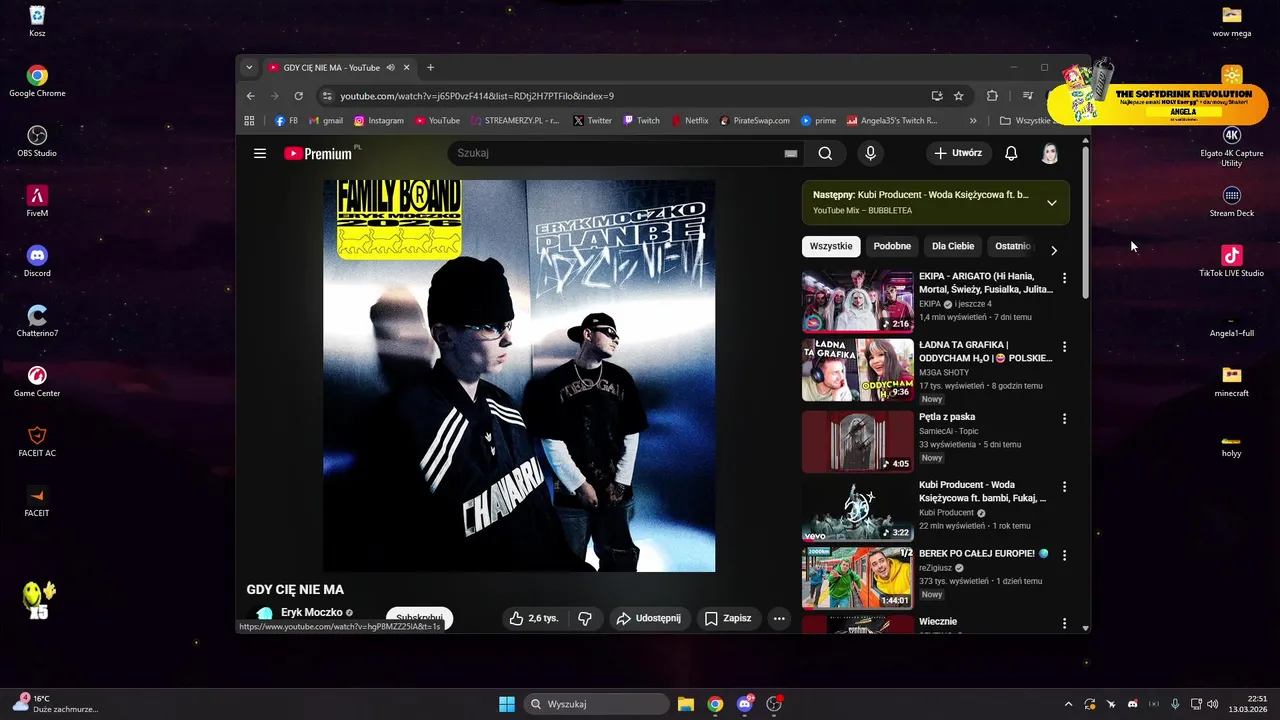1280x720 pixels.
Task: Click the volume icon in system tray
Action: (x=1213, y=704)
